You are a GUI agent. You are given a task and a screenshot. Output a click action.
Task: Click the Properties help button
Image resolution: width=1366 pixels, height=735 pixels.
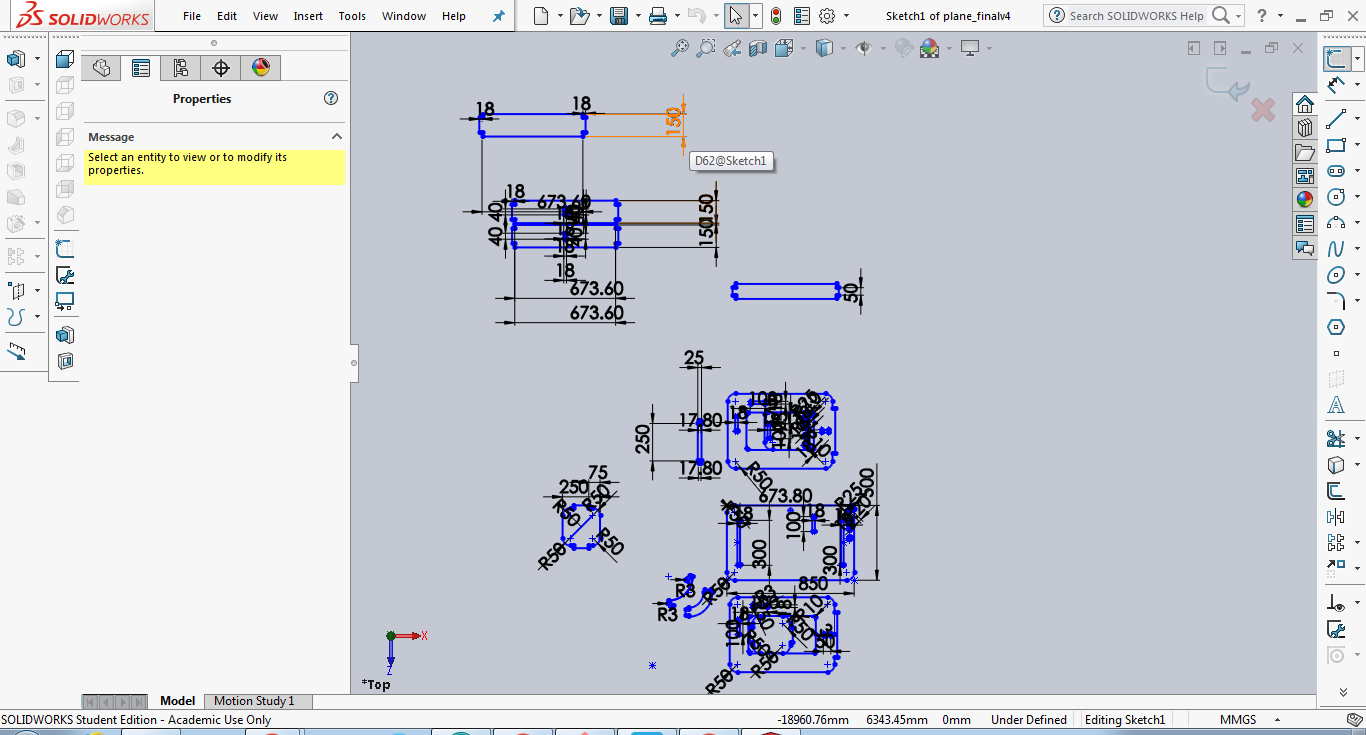331,98
